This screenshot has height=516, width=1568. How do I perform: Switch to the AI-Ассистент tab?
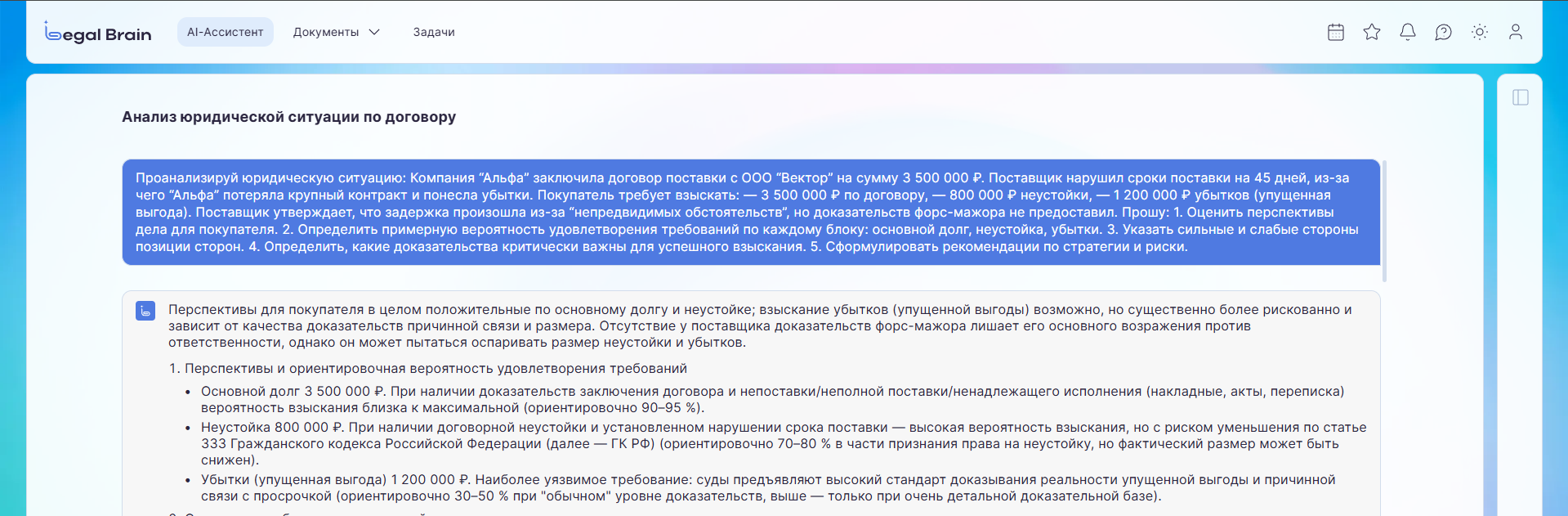pos(226,32)
